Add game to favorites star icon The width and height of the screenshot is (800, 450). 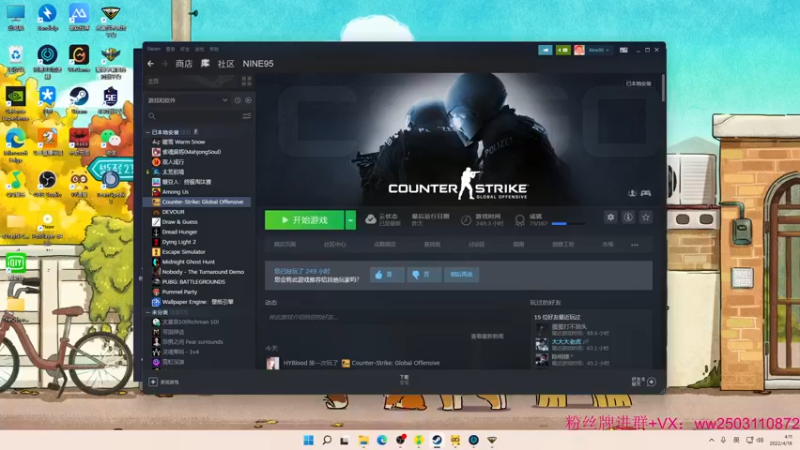pyautogui.click(x=646, y=217)
